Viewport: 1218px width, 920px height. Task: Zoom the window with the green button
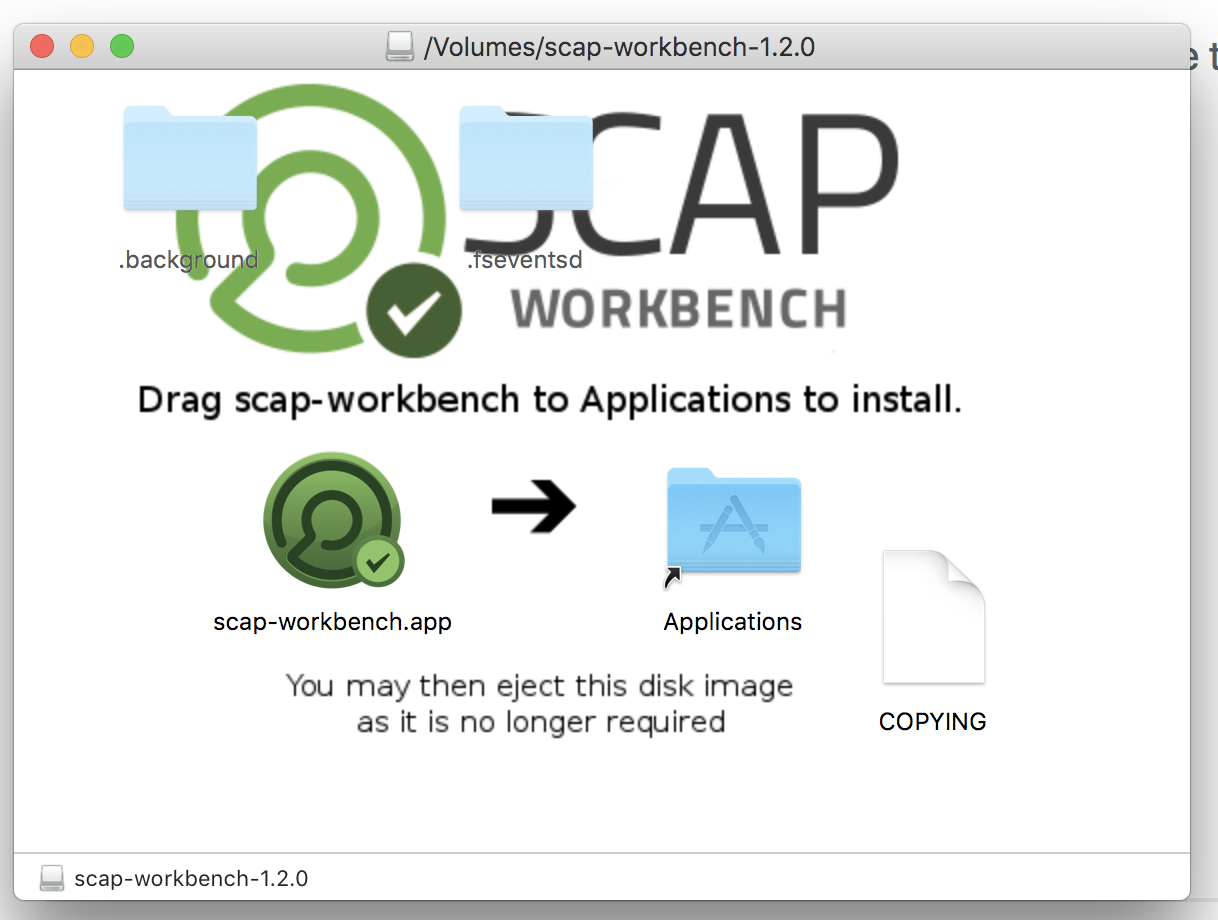pos(122,46)
